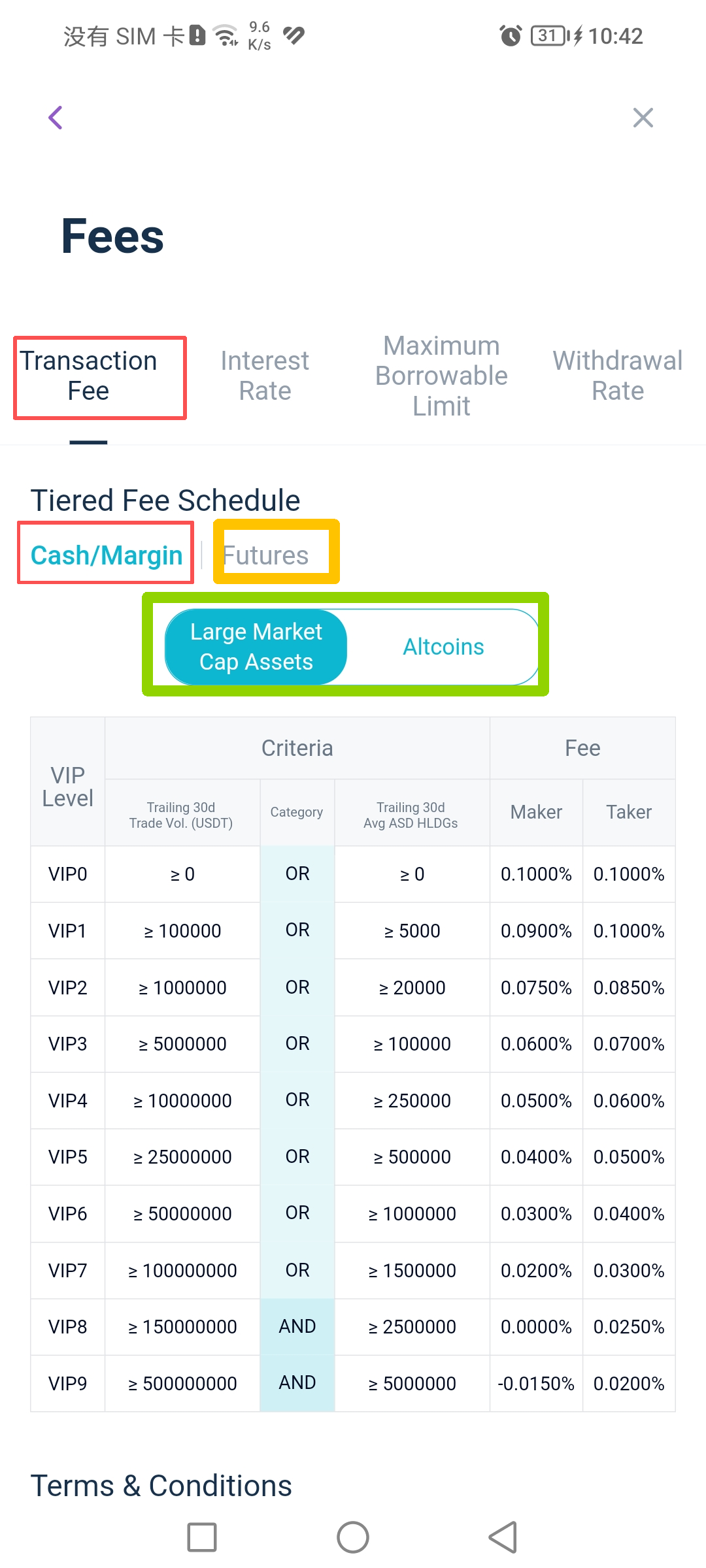Switch to the Withdrawal Rate tab
This screenshot has height=1568, width=706.
coord(618,376)
